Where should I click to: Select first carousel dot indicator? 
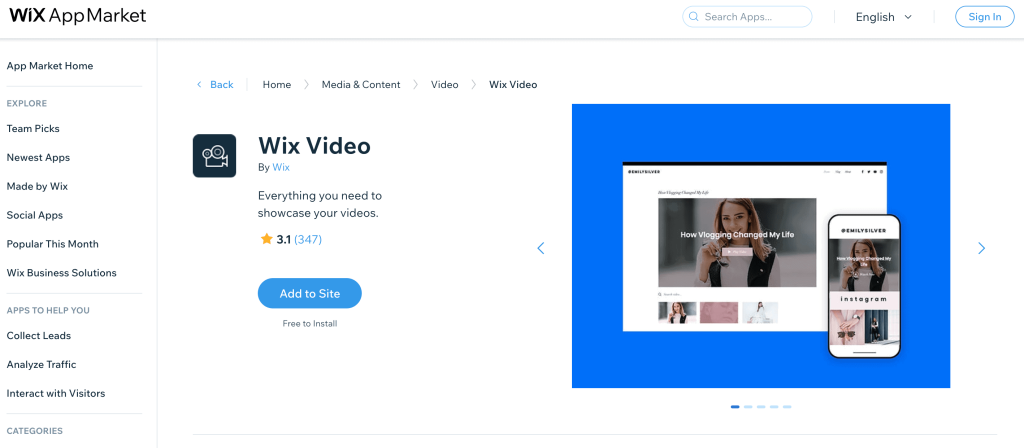pyautogui.click(x=735, y=407)
